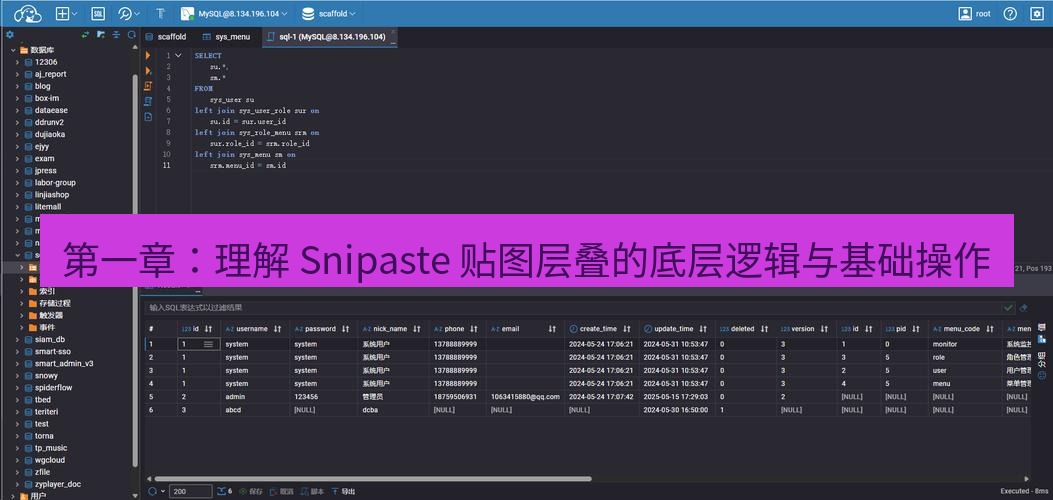1053x500 pixels.
Task: Toggle sort on phone column
Action: (473, 329)
